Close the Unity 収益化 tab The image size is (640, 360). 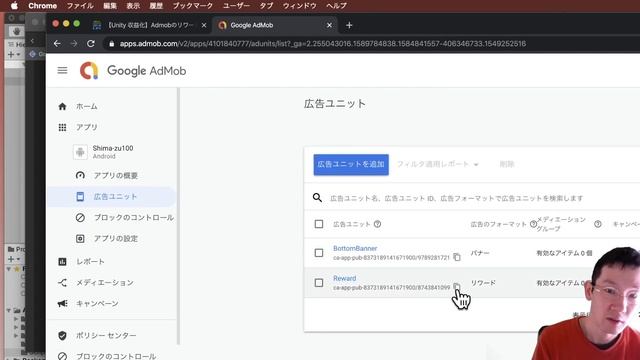click(x=204, y=25)
